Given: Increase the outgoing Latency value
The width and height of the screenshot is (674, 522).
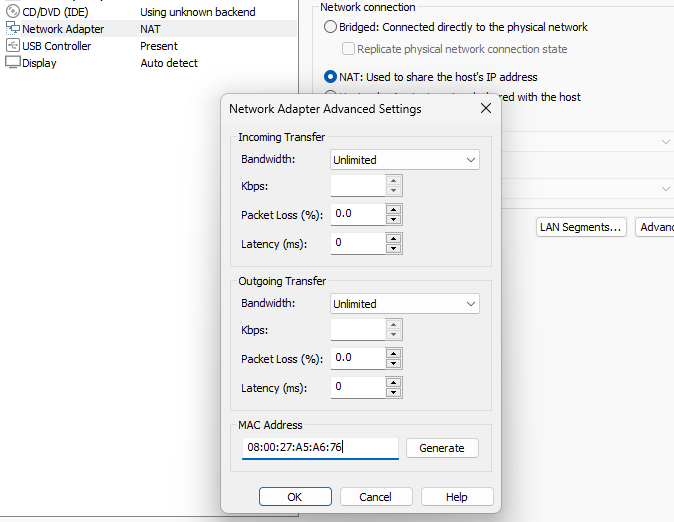Looking at the screenshot, I should pyautogui.click(x=393, y=382).
